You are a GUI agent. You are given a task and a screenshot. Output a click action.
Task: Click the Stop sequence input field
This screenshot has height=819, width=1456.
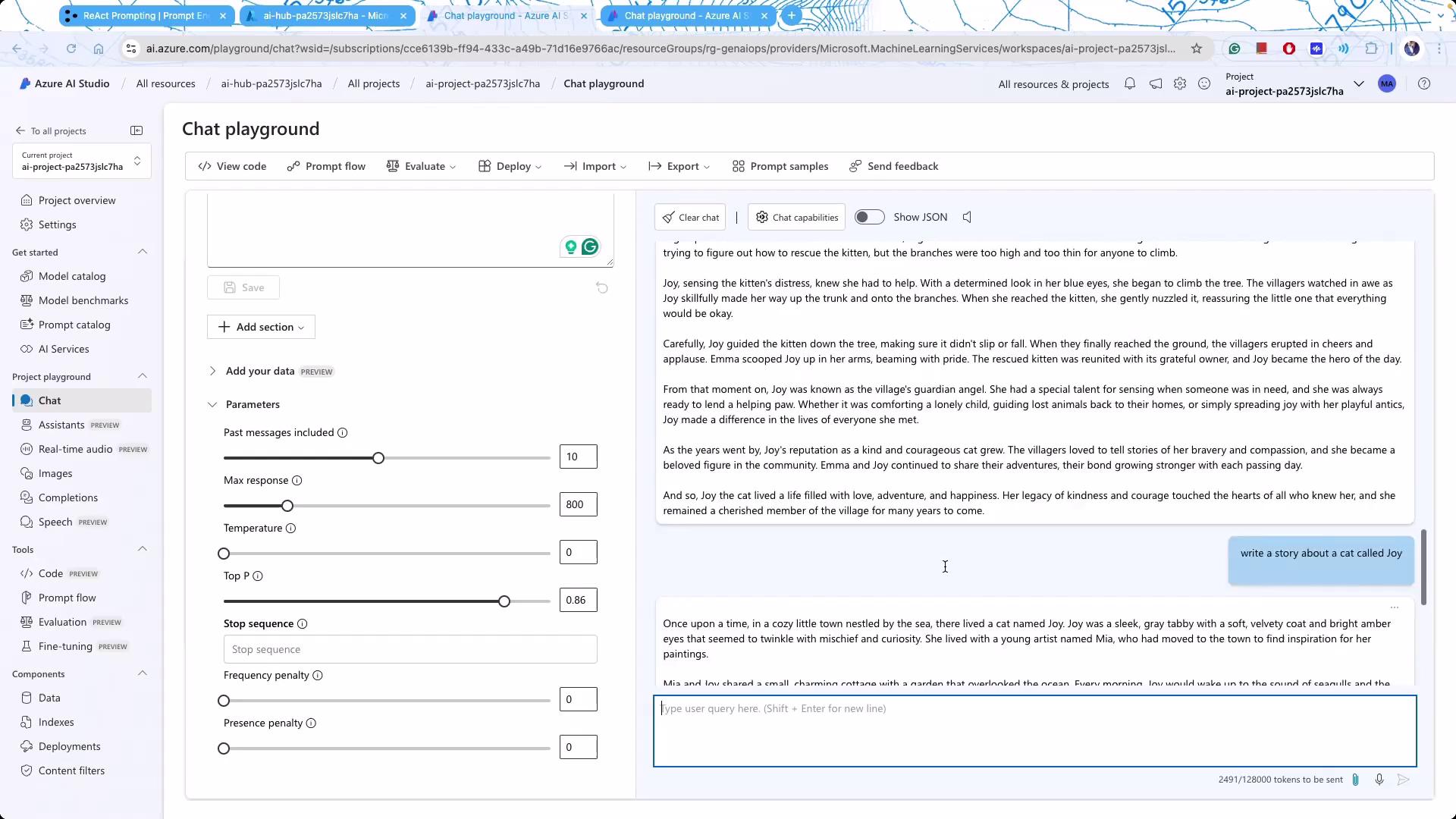click(x=409, y=649)
